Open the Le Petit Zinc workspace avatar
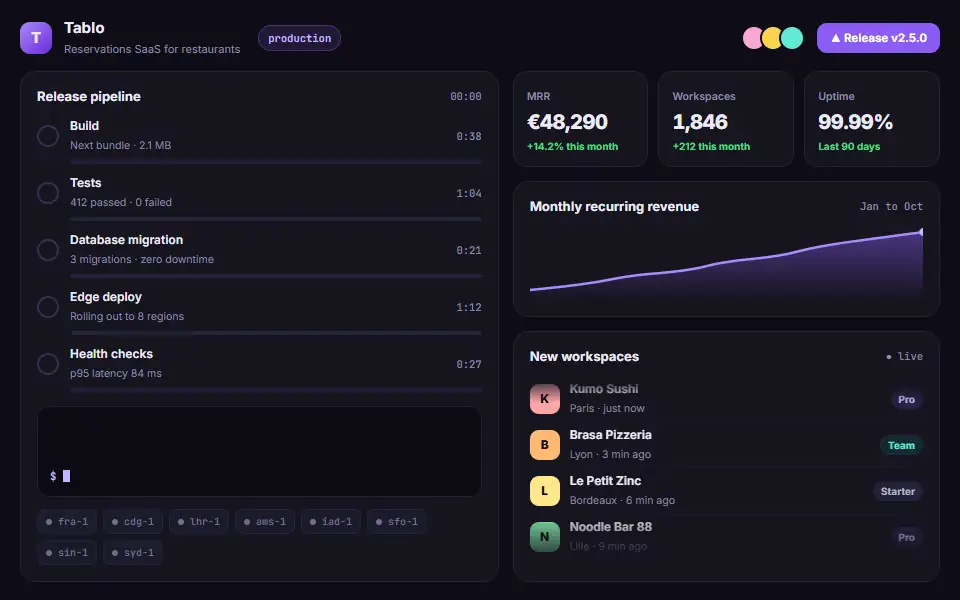This screenshot has width=960, height=600. (x=545, y=490)
